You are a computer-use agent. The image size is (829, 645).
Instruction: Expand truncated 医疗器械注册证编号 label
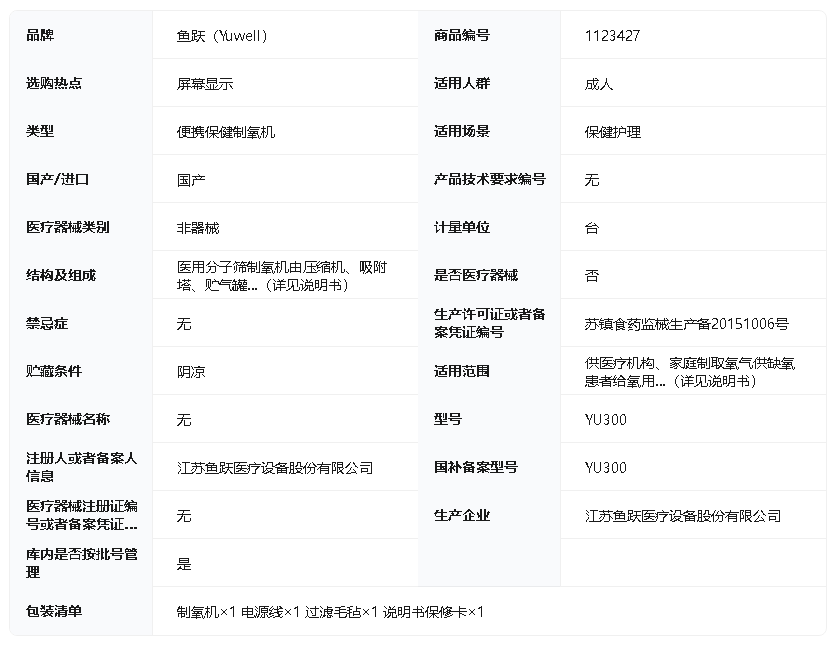point(81,515)
